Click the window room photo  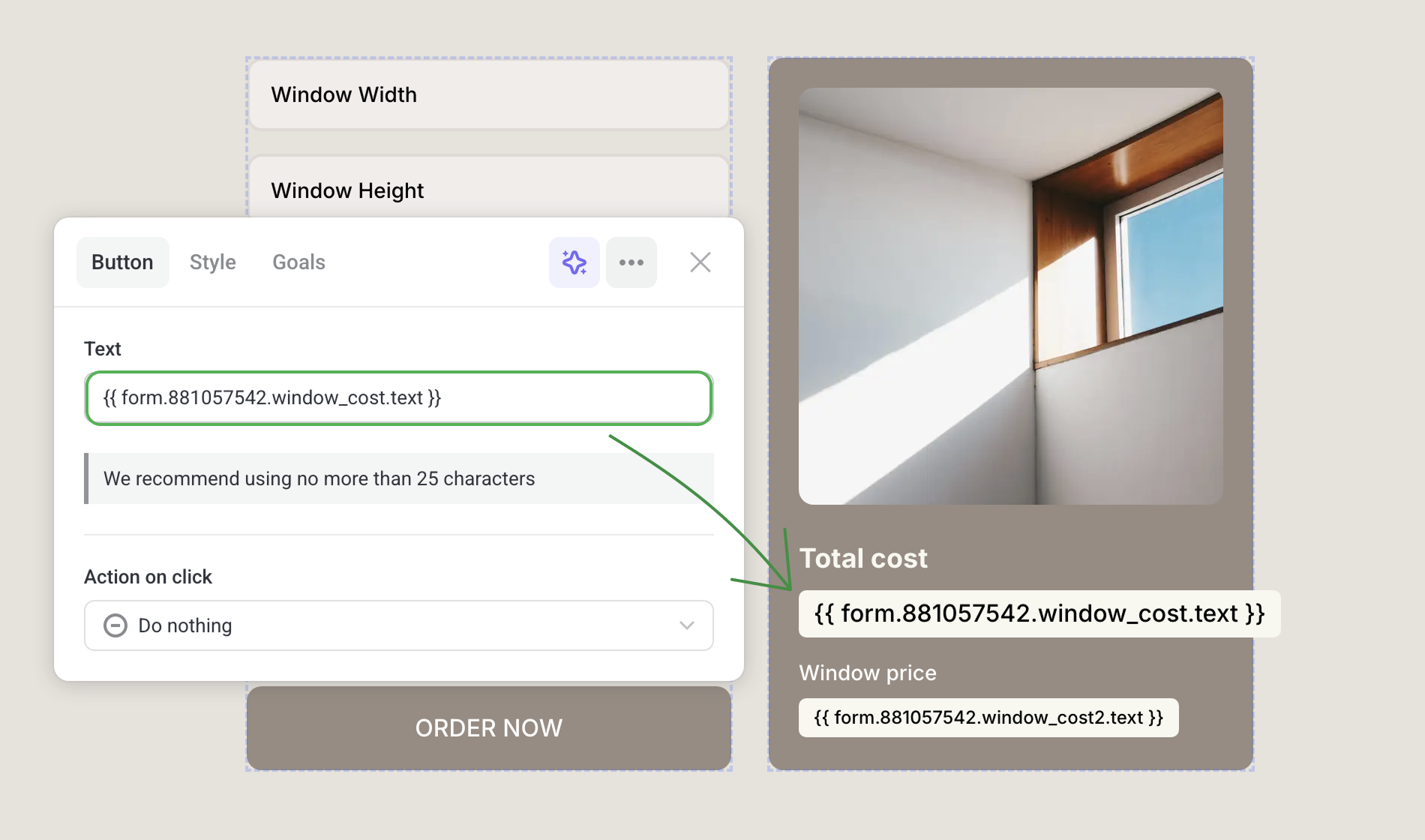[x=1010, y=296]
